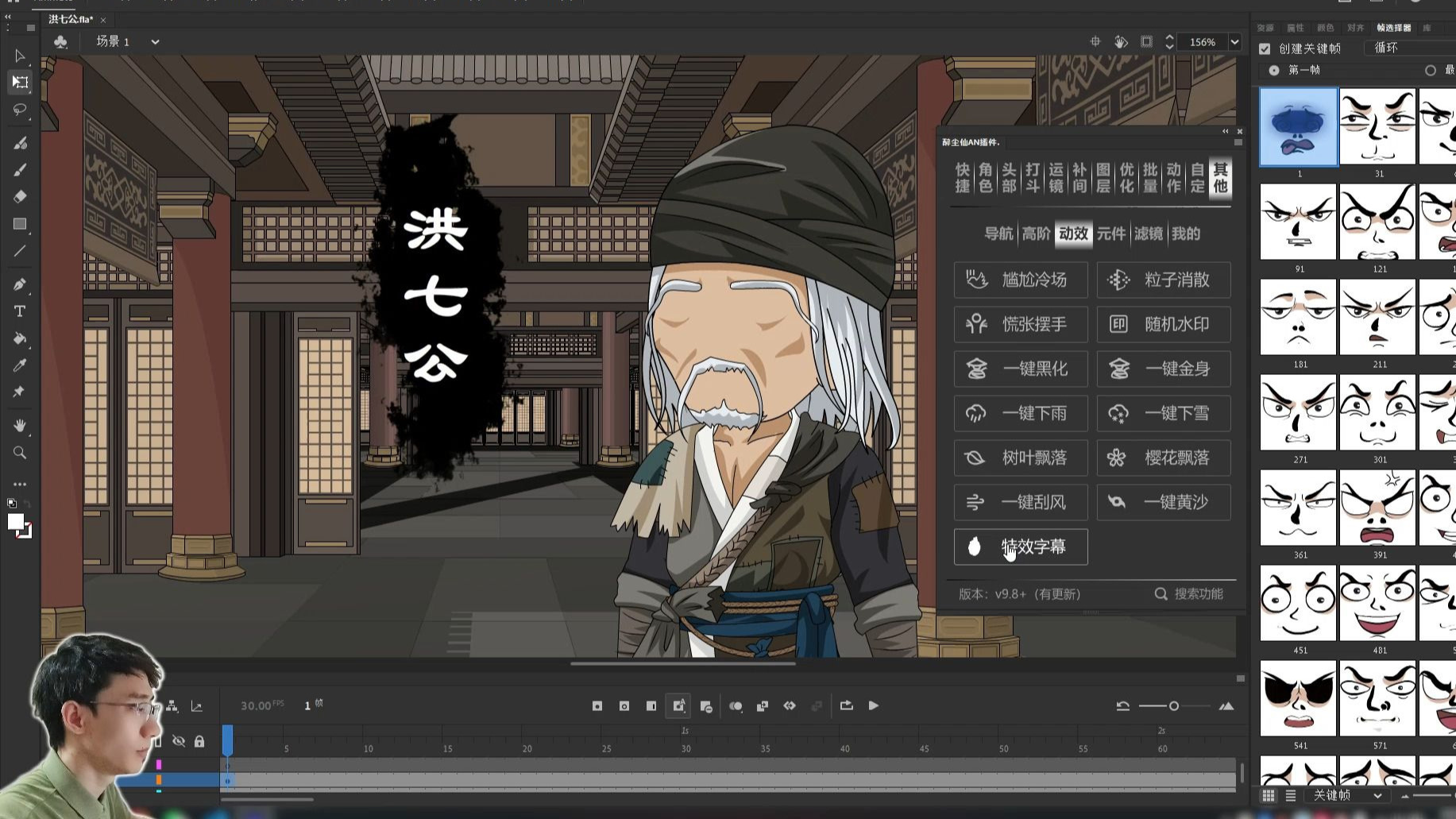The image size is (1456, 819).
Task: Open the plugin panel menu icon
Action: [x=1238, y=142]
